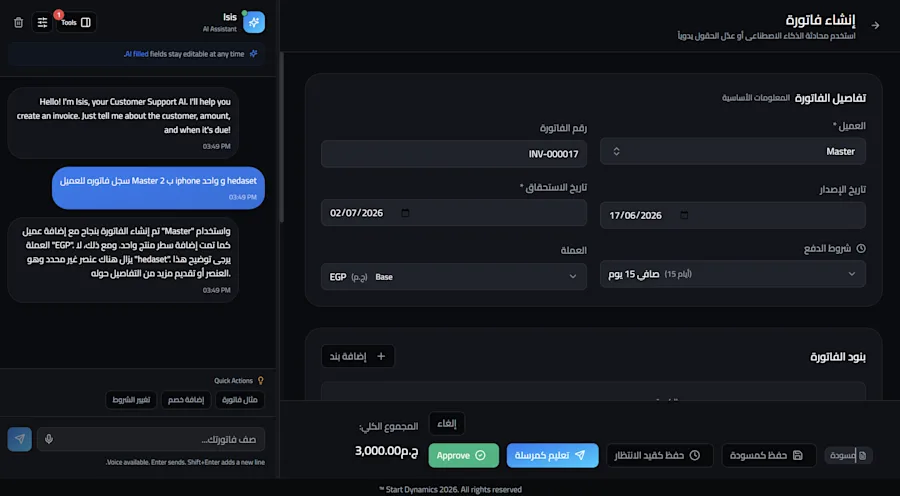This screenshot has width=900, height=496.
Task: Open the chat settings sliders icon
Action: 42,22
